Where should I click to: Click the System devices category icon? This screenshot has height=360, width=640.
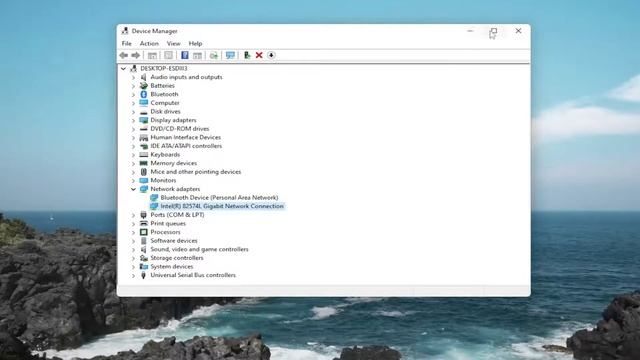(144, 267)
